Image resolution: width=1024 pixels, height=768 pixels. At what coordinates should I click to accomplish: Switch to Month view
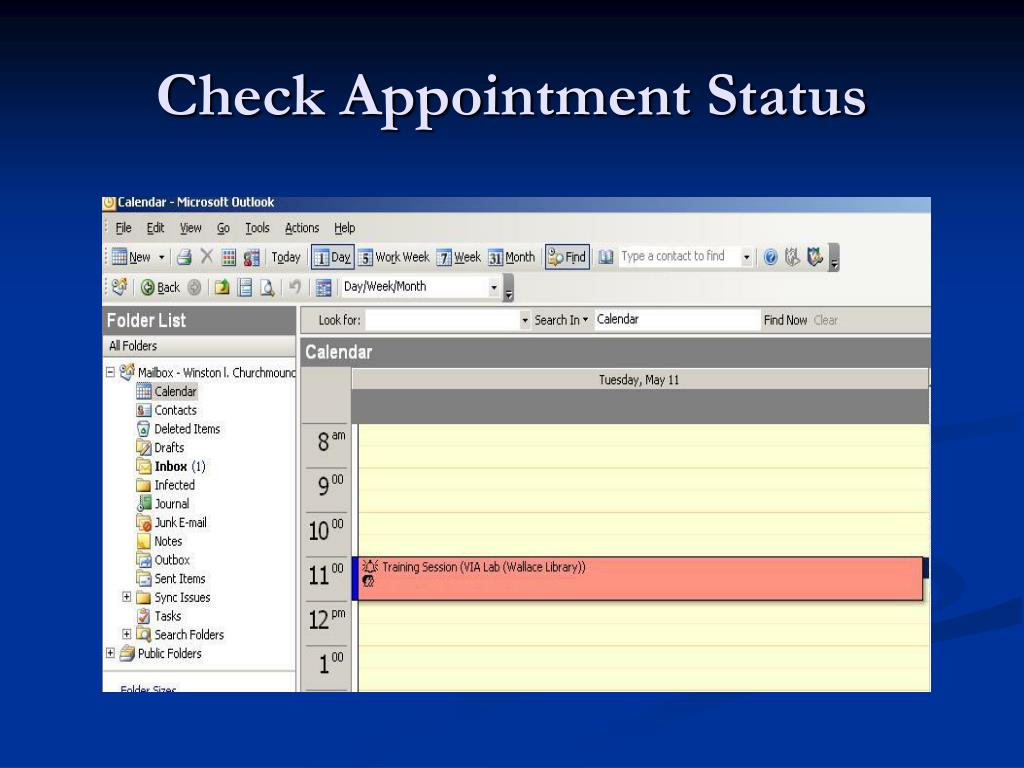[512, 257]
